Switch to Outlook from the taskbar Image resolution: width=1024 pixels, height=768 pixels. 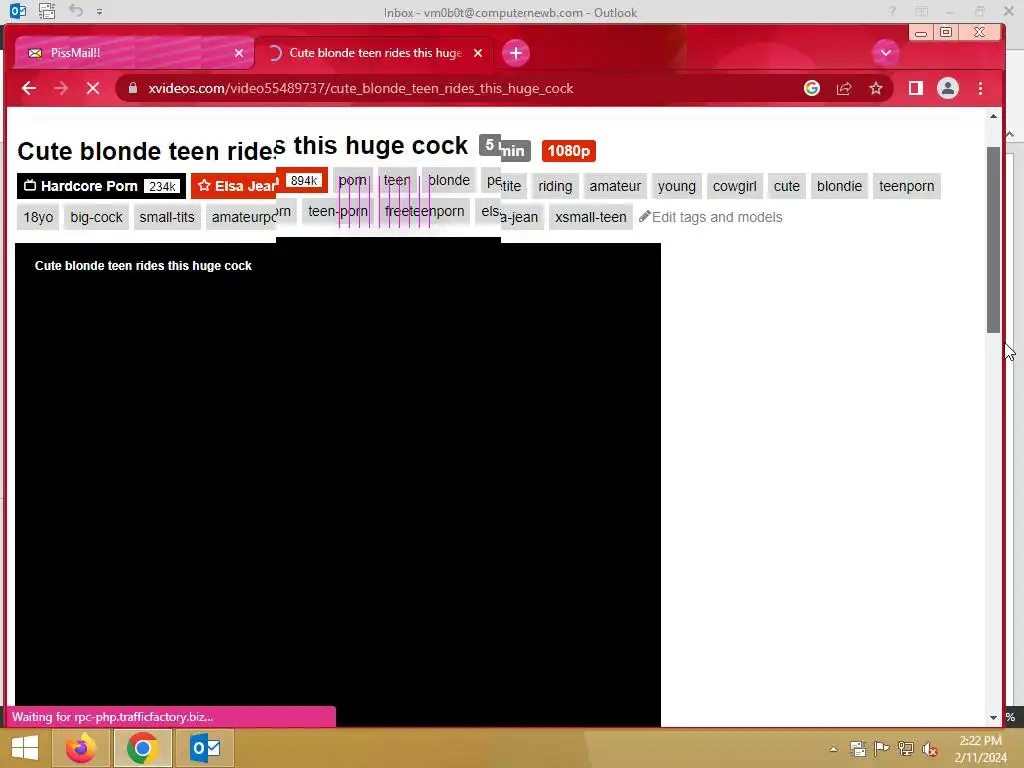(205, 748)
